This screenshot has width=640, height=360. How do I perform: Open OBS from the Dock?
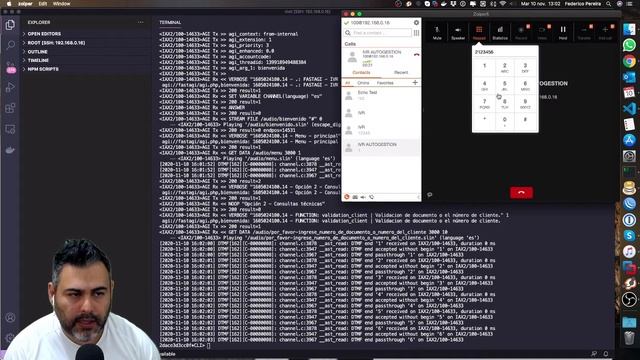click(629, 299)
